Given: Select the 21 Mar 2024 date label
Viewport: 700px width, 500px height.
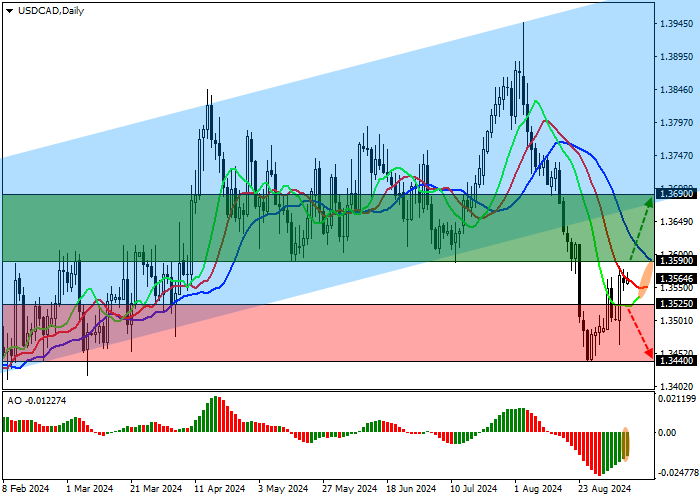Looking at the screenshot, I should pos(156,488).
